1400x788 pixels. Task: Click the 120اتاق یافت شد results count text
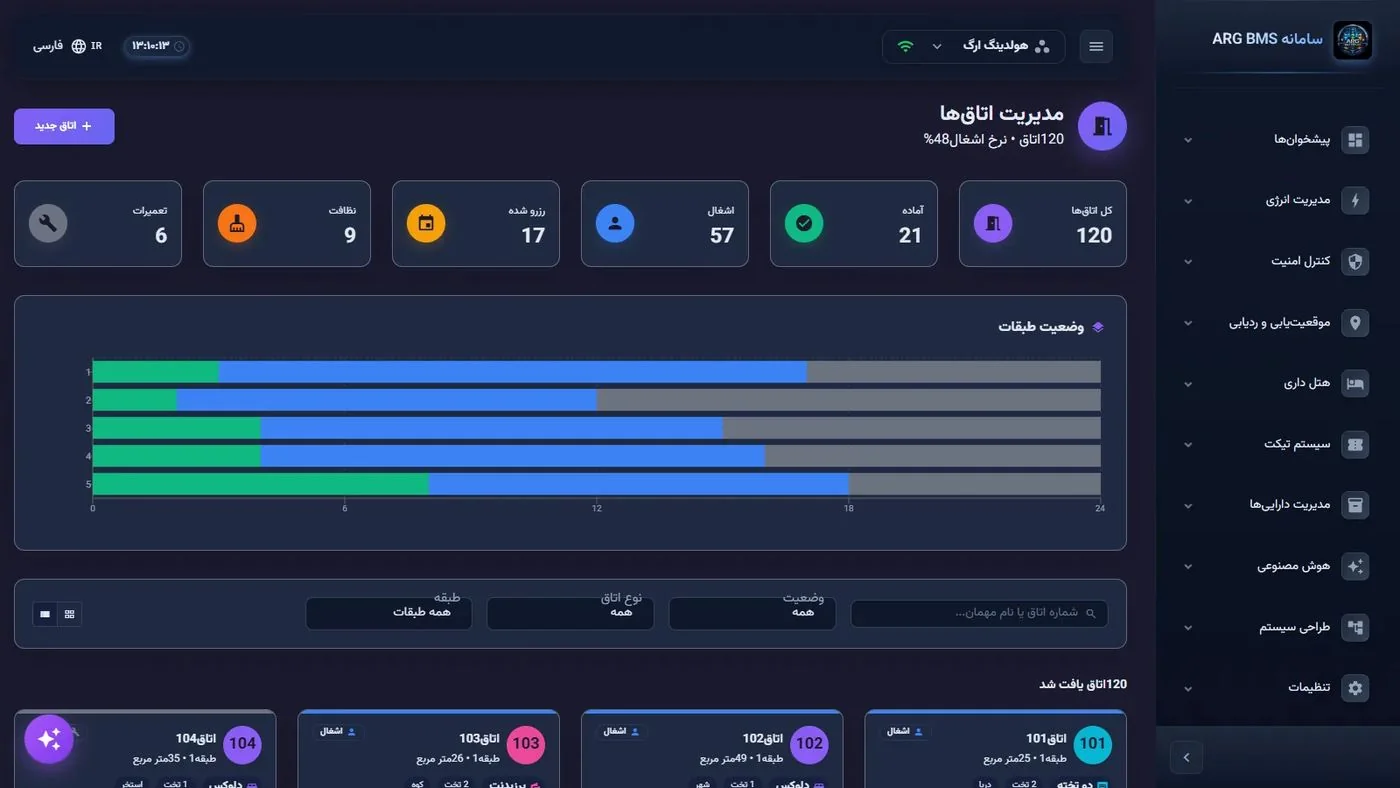pyautogui.click(x=1083, y=684)
